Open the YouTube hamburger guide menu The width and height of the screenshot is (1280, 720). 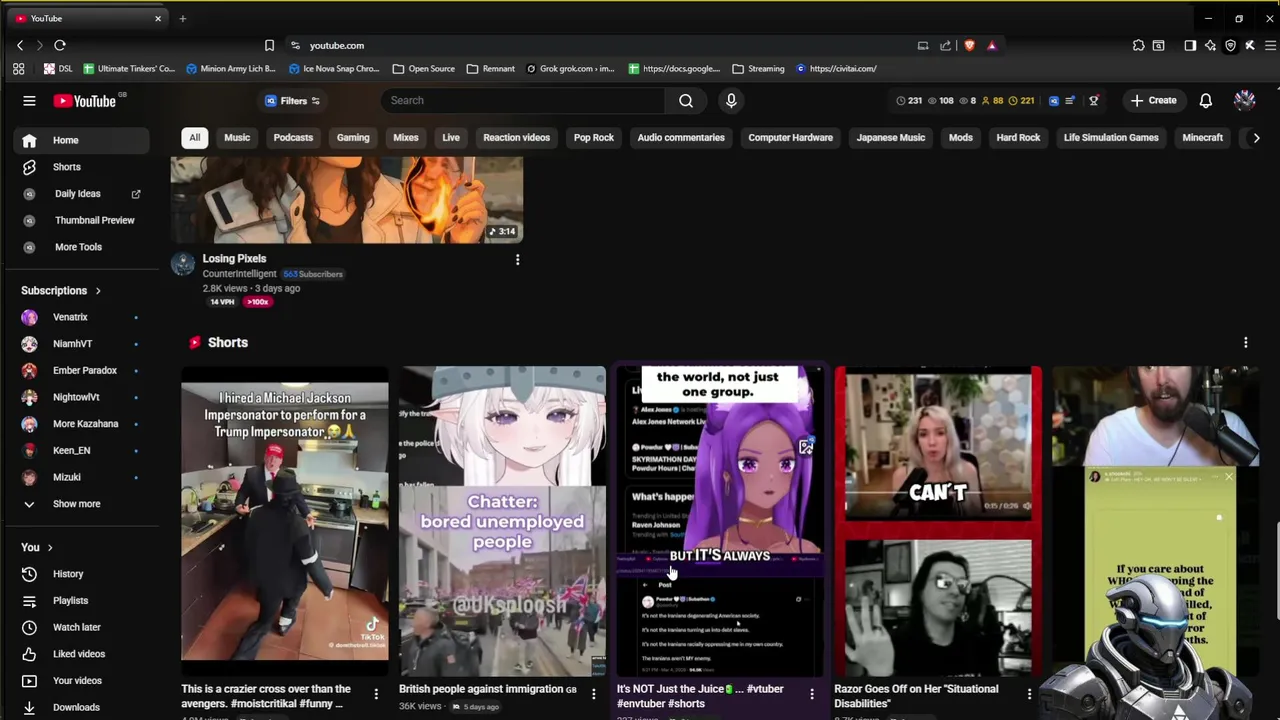(x=29, y=100)
